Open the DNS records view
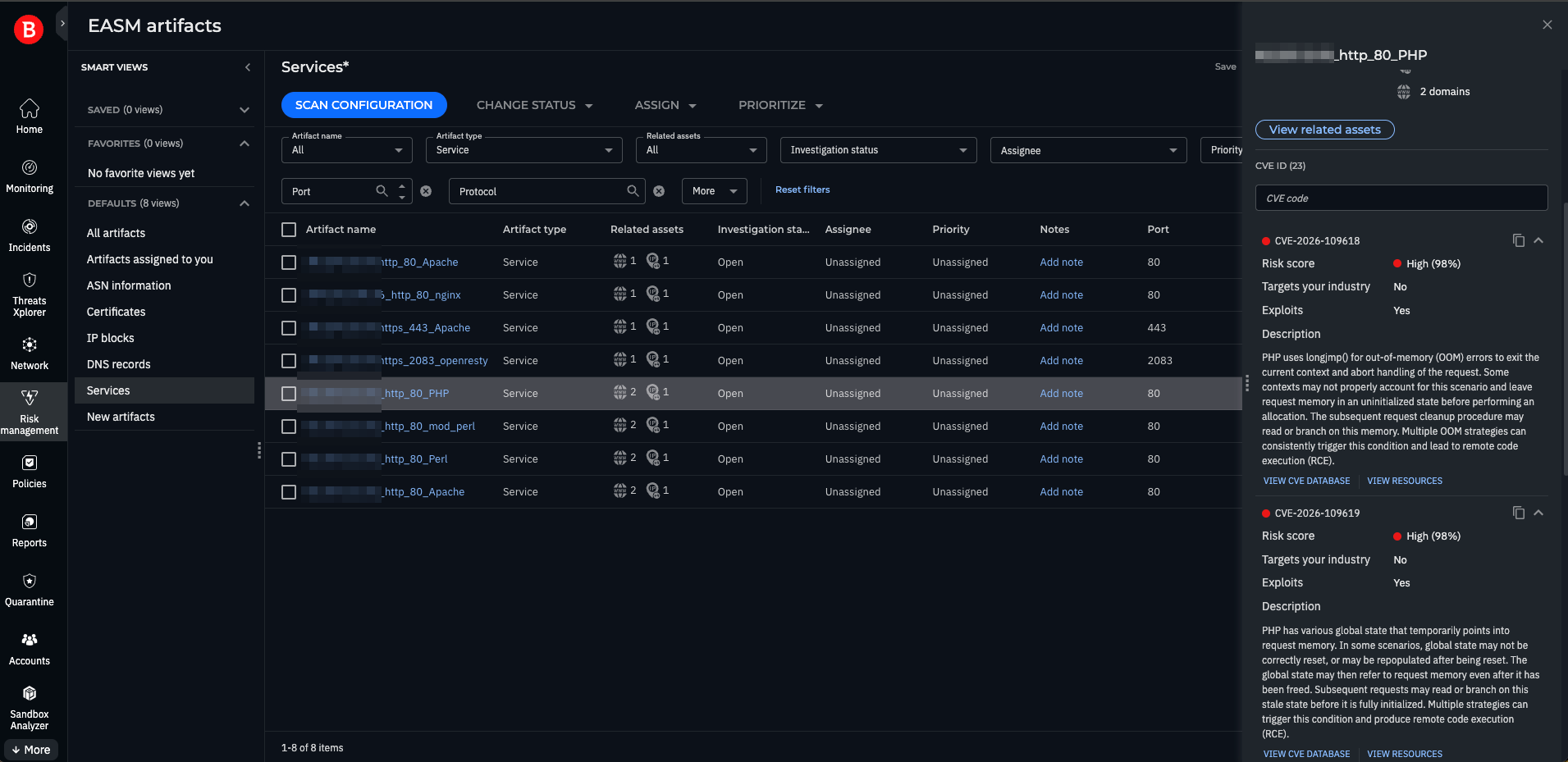Screen dimensions: 1568x762 pyautogui.click(x=118, y=364)
